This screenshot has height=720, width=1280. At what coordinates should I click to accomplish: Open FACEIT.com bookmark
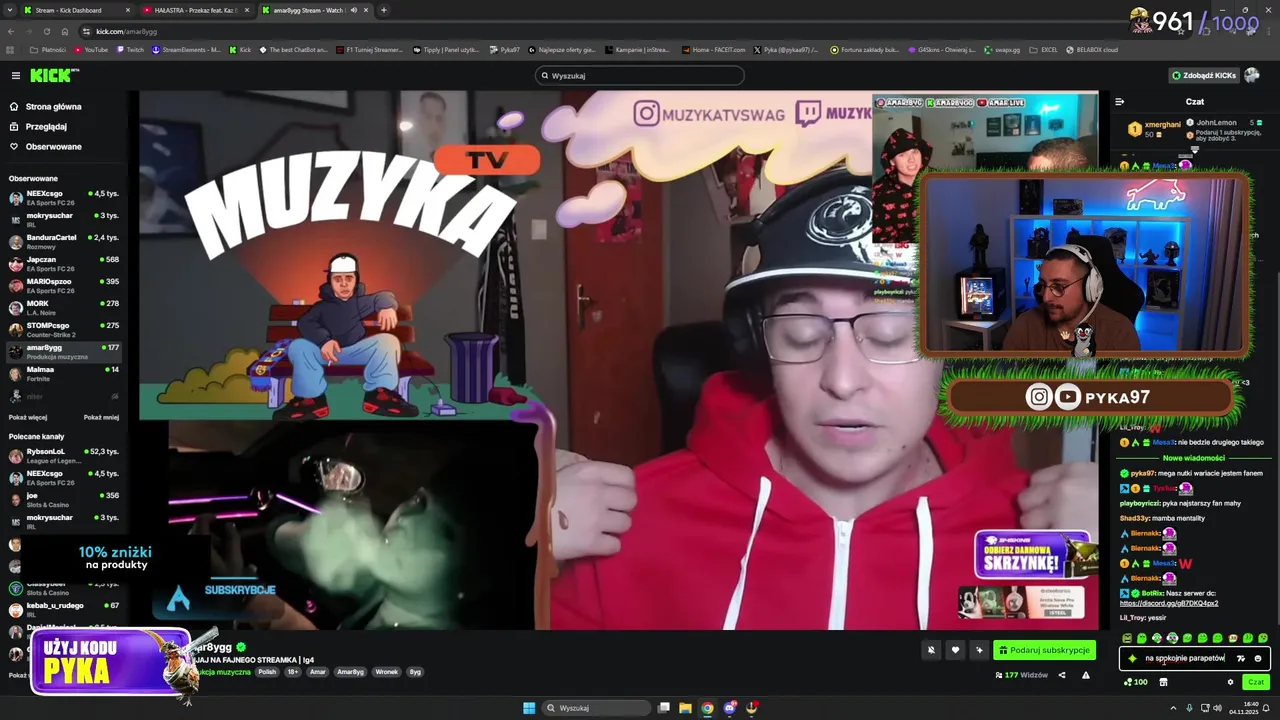[x=713, y=49]
